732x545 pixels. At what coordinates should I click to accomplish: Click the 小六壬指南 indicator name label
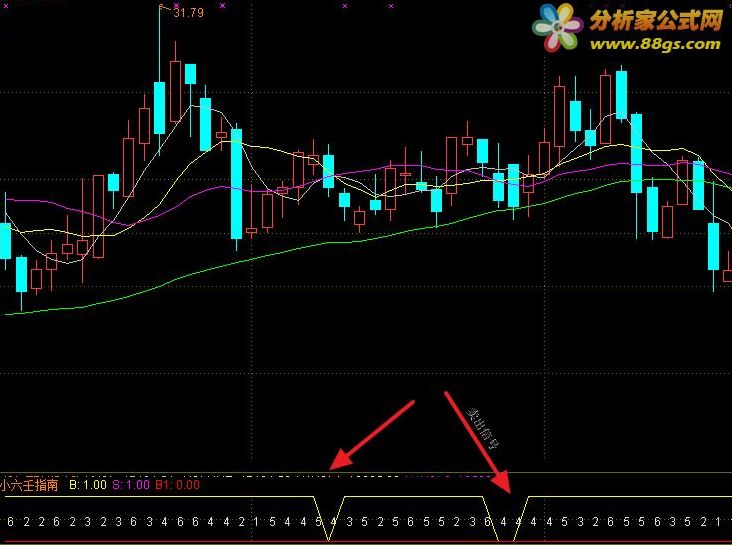(x=29, y=485)
